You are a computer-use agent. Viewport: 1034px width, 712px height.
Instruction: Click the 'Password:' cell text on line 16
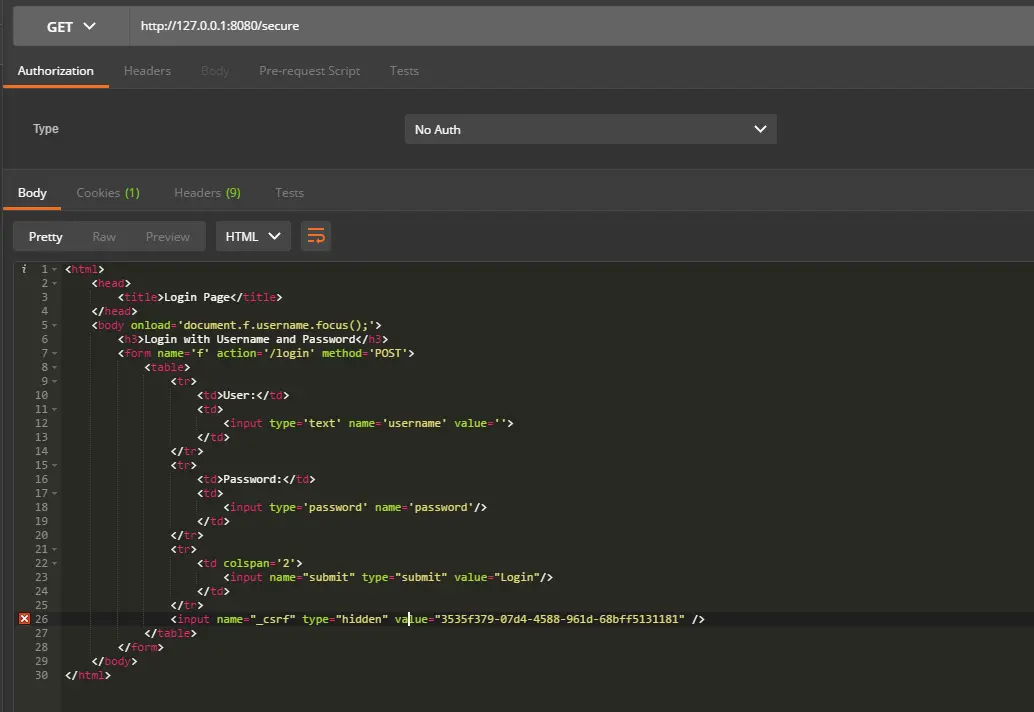tap(253, 479)
